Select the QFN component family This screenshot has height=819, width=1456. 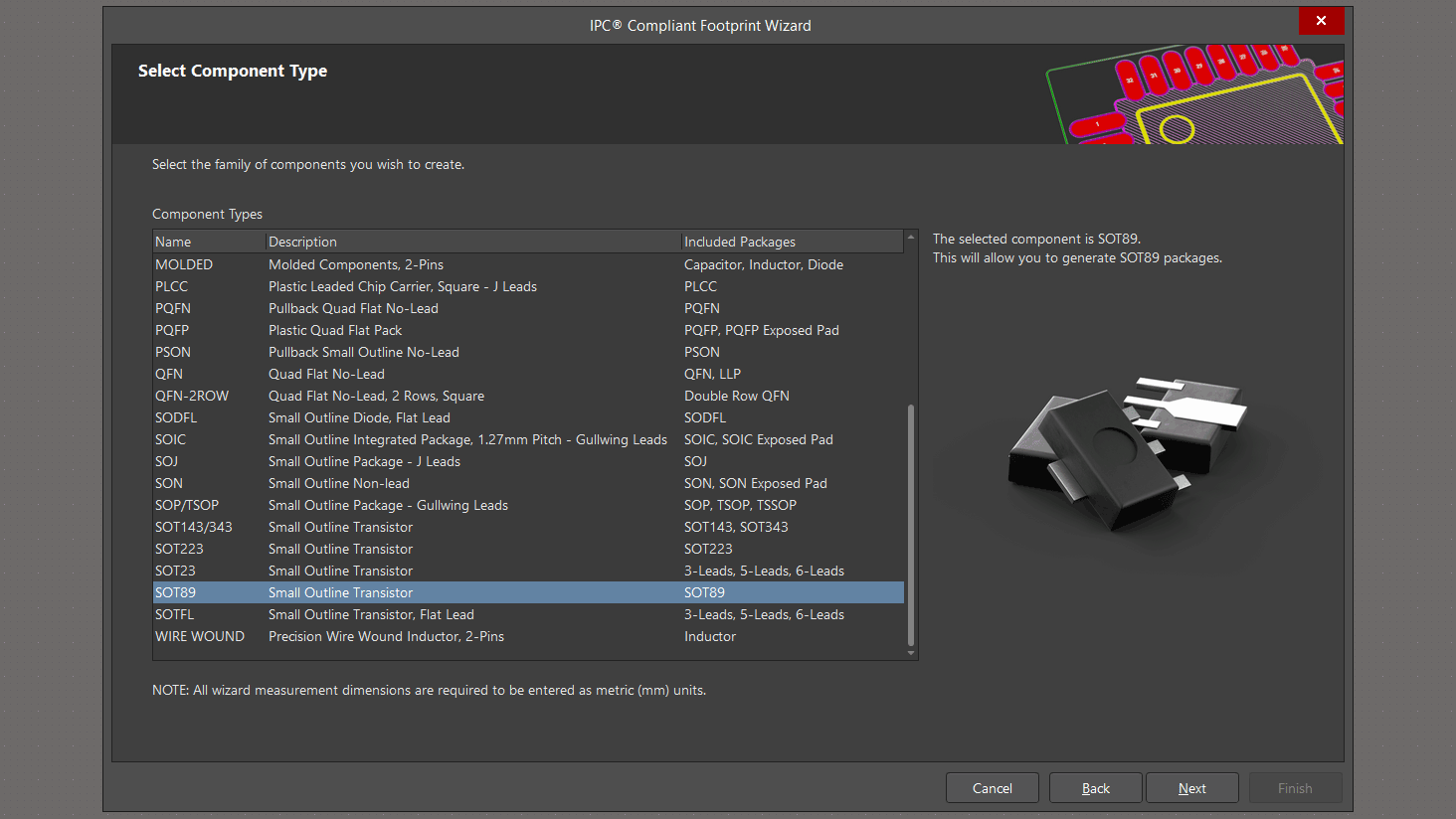(169, 374)
